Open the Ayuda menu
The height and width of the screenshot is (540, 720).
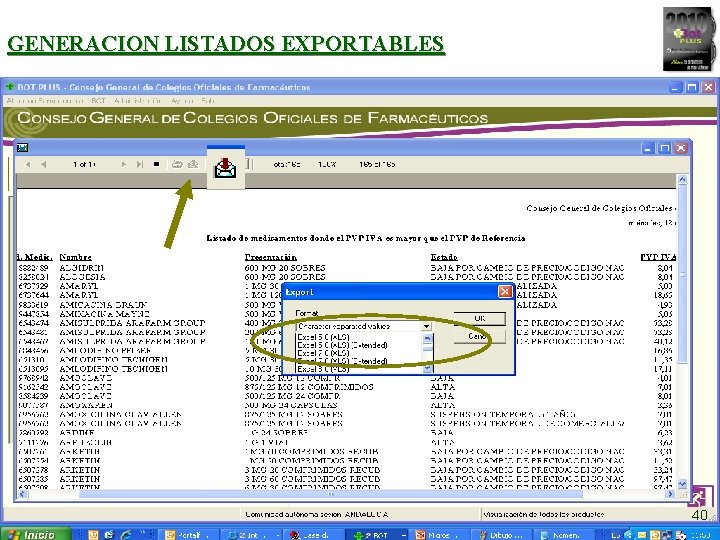point(182,101)
